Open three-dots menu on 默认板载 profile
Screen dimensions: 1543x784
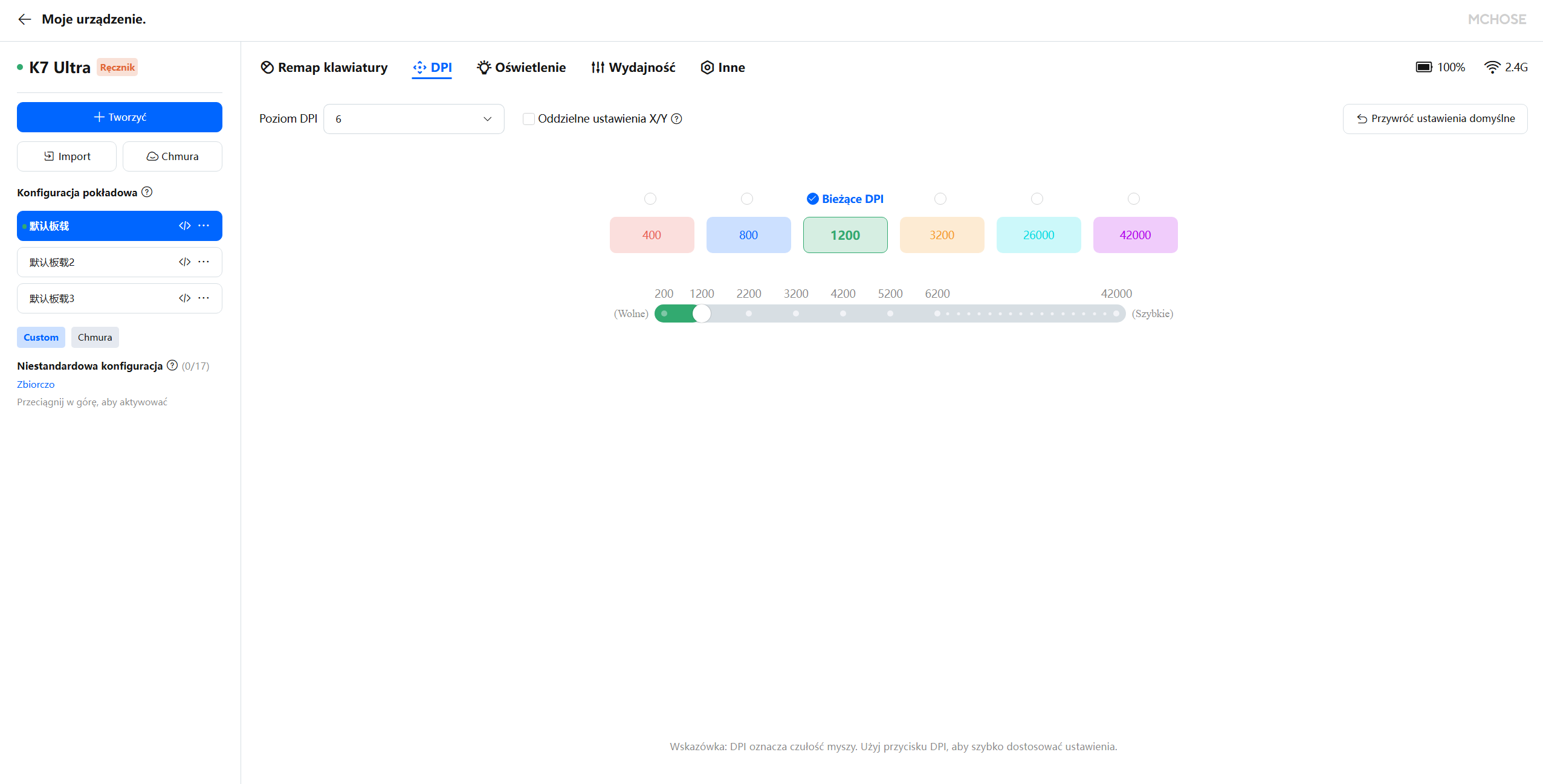point(204,226)
